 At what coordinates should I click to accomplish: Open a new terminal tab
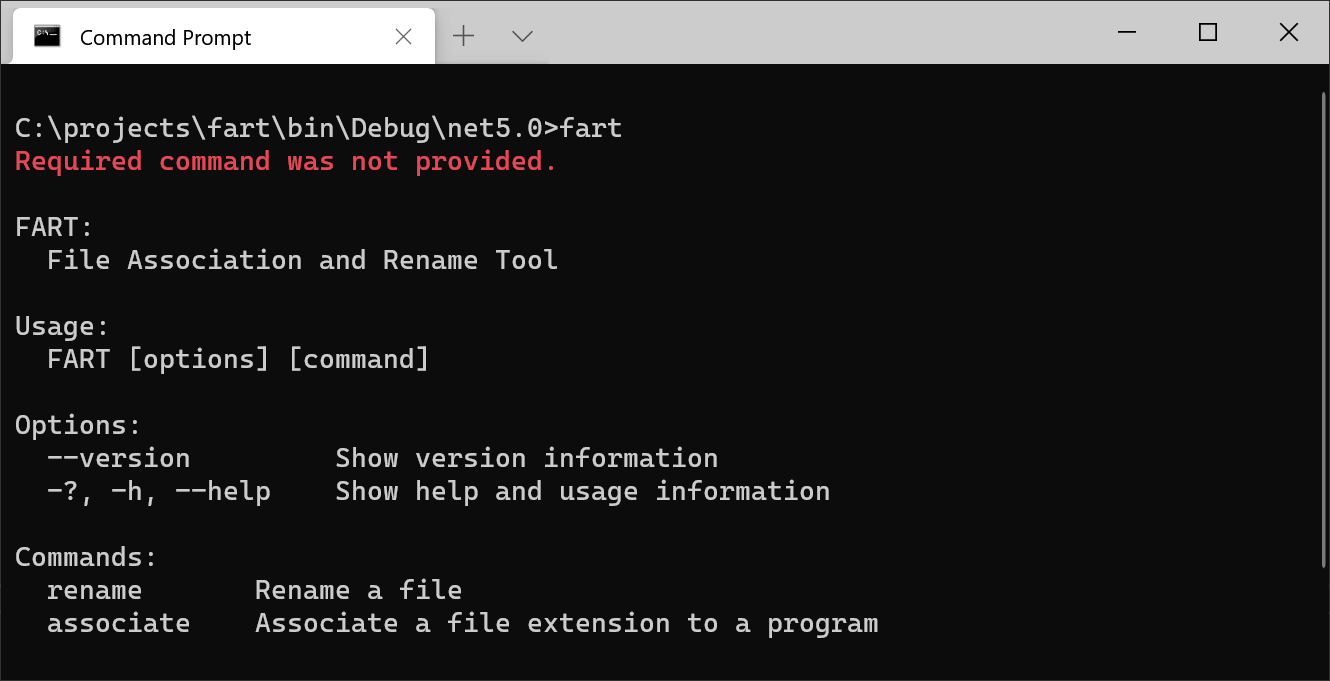tap(464, 36)
